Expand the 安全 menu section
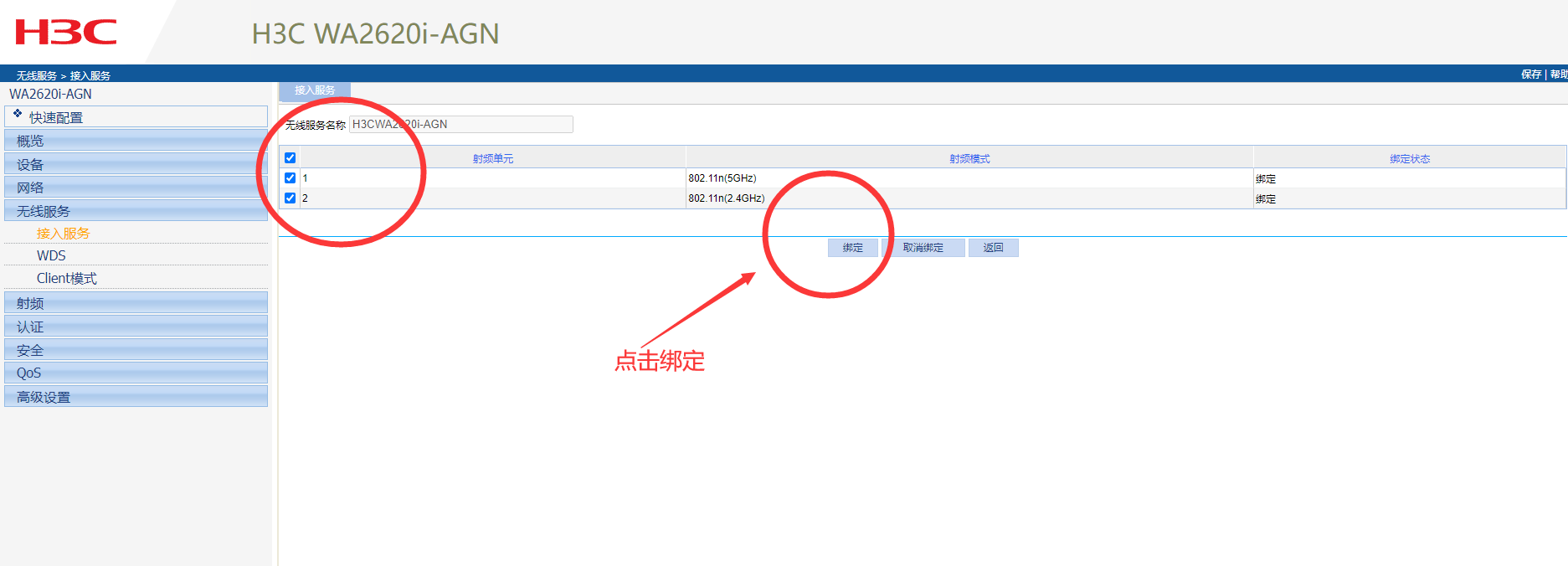This screenshot has width=1568, height=566. (136, 350)
